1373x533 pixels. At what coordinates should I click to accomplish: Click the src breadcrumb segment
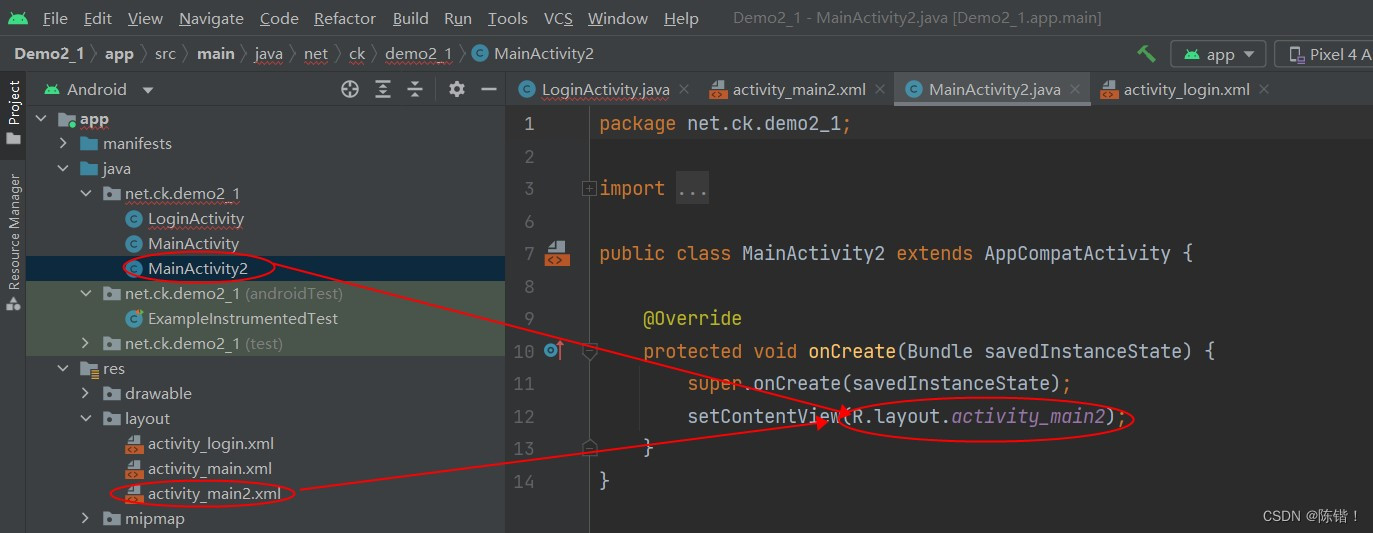click(165, 53)
